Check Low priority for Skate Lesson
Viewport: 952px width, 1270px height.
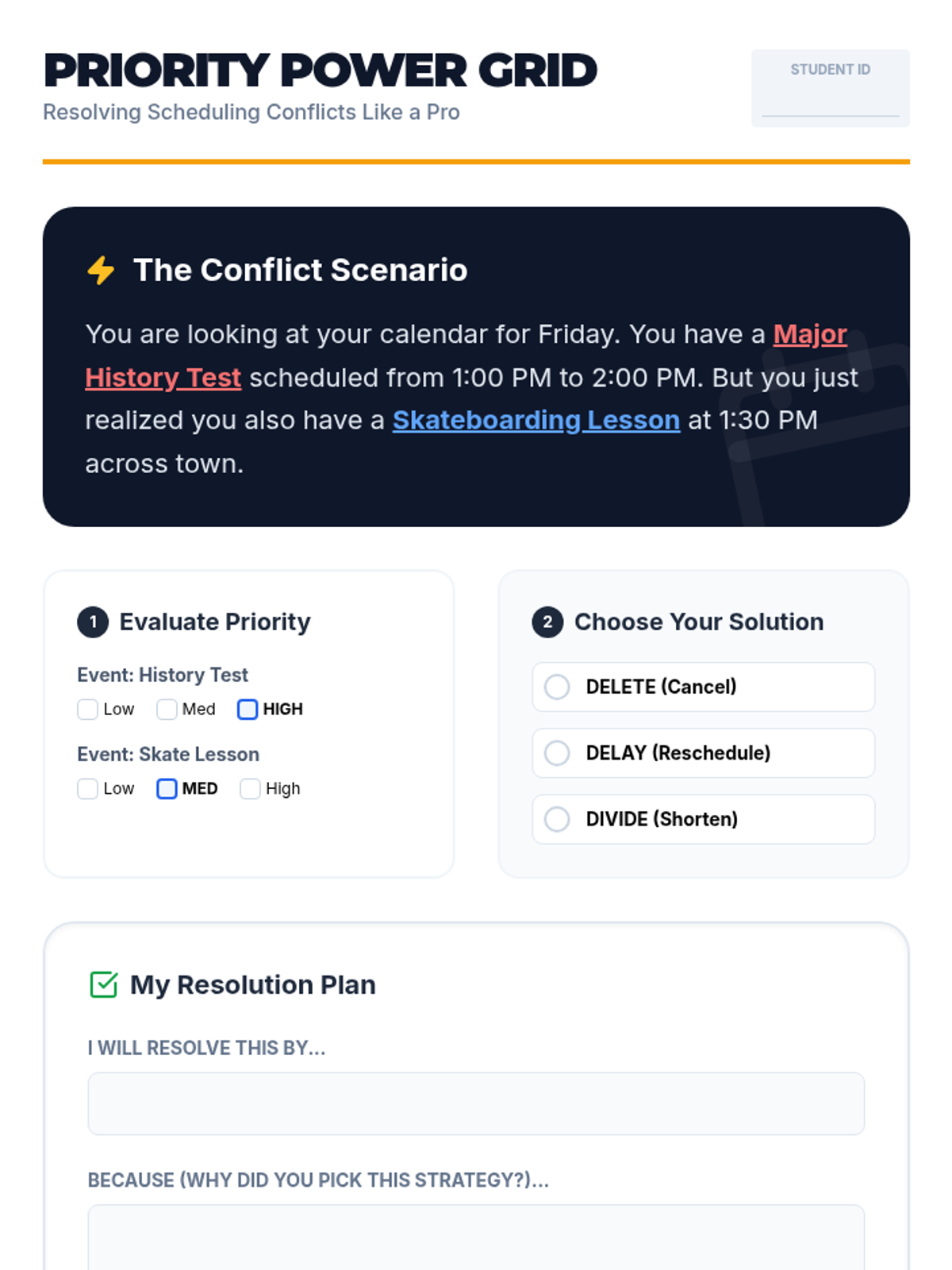(x=88, y=788)
